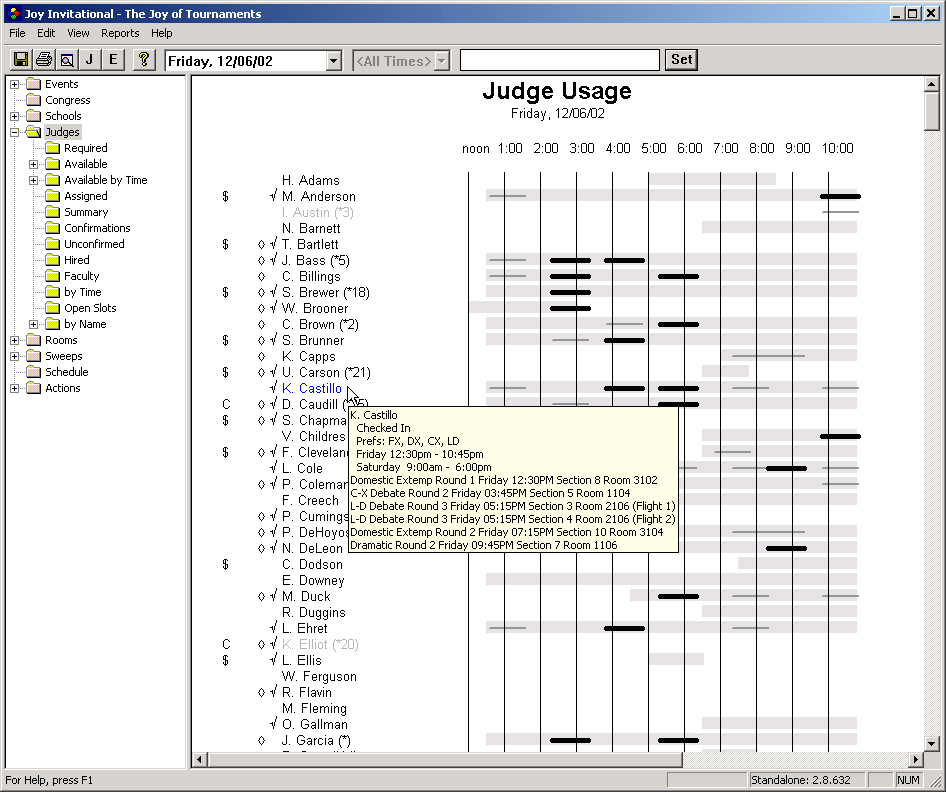Click the Save icon on the toolbar
Image resolution: width=946 pixels, height=792 pixels.
point(21,59)
